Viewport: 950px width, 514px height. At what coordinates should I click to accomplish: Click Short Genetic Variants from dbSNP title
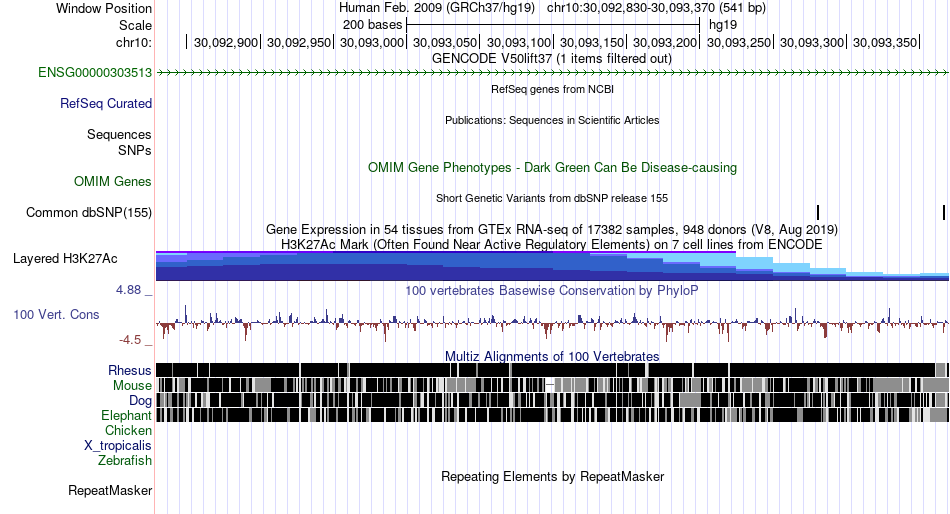tap(552, 198)
